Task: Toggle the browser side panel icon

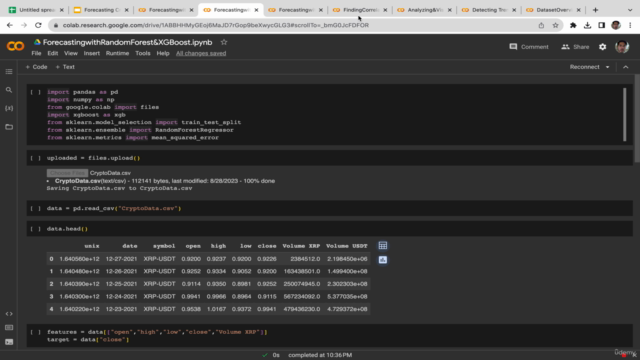Action: tap(602, 25)
